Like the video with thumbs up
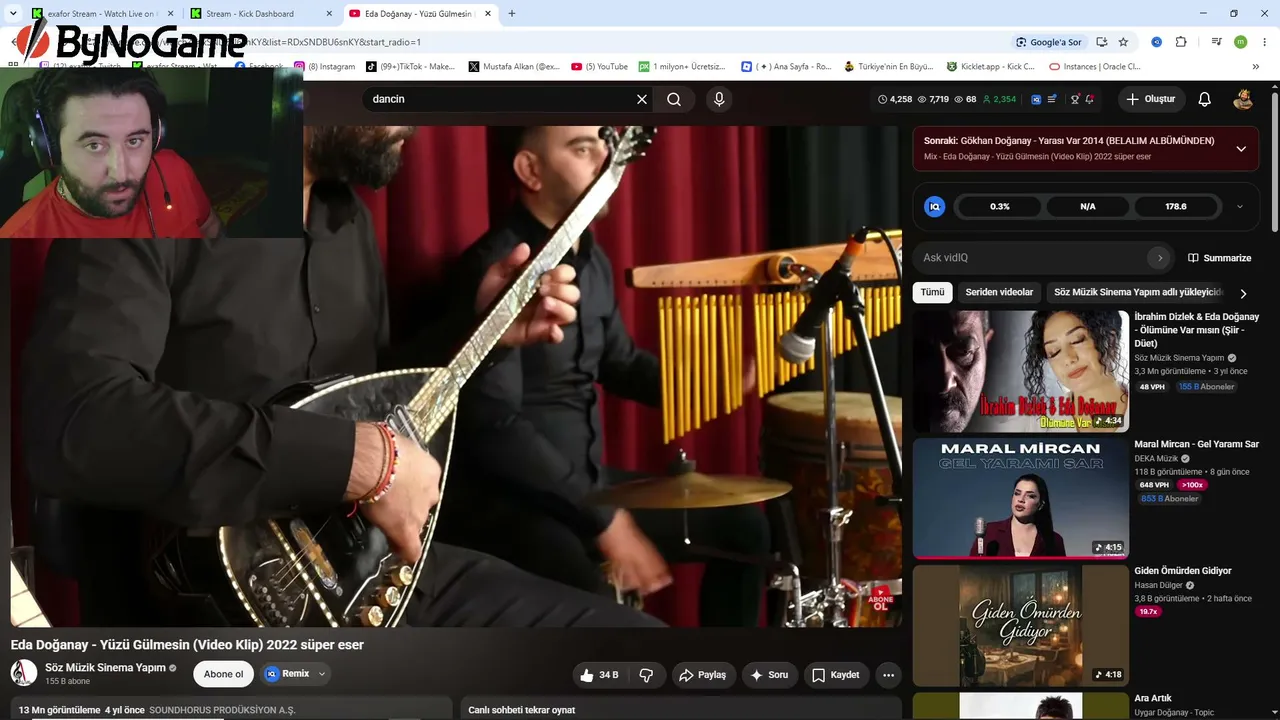Image resolution: width=1280 pixels, height=720 pixels. [x=599, y=675]
